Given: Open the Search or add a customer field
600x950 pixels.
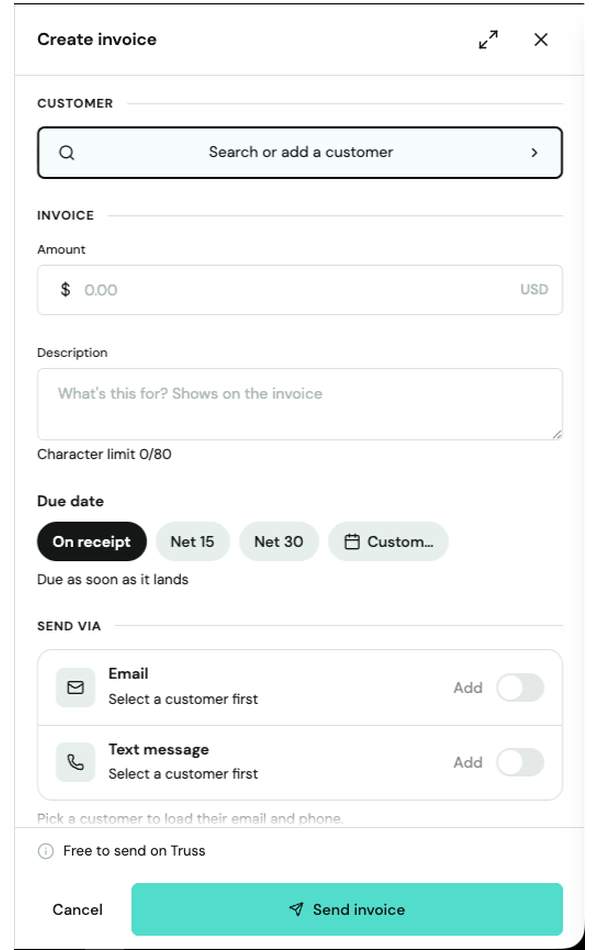Looking at the screenshot, I should pyautogui.click(x=300, y=153).
